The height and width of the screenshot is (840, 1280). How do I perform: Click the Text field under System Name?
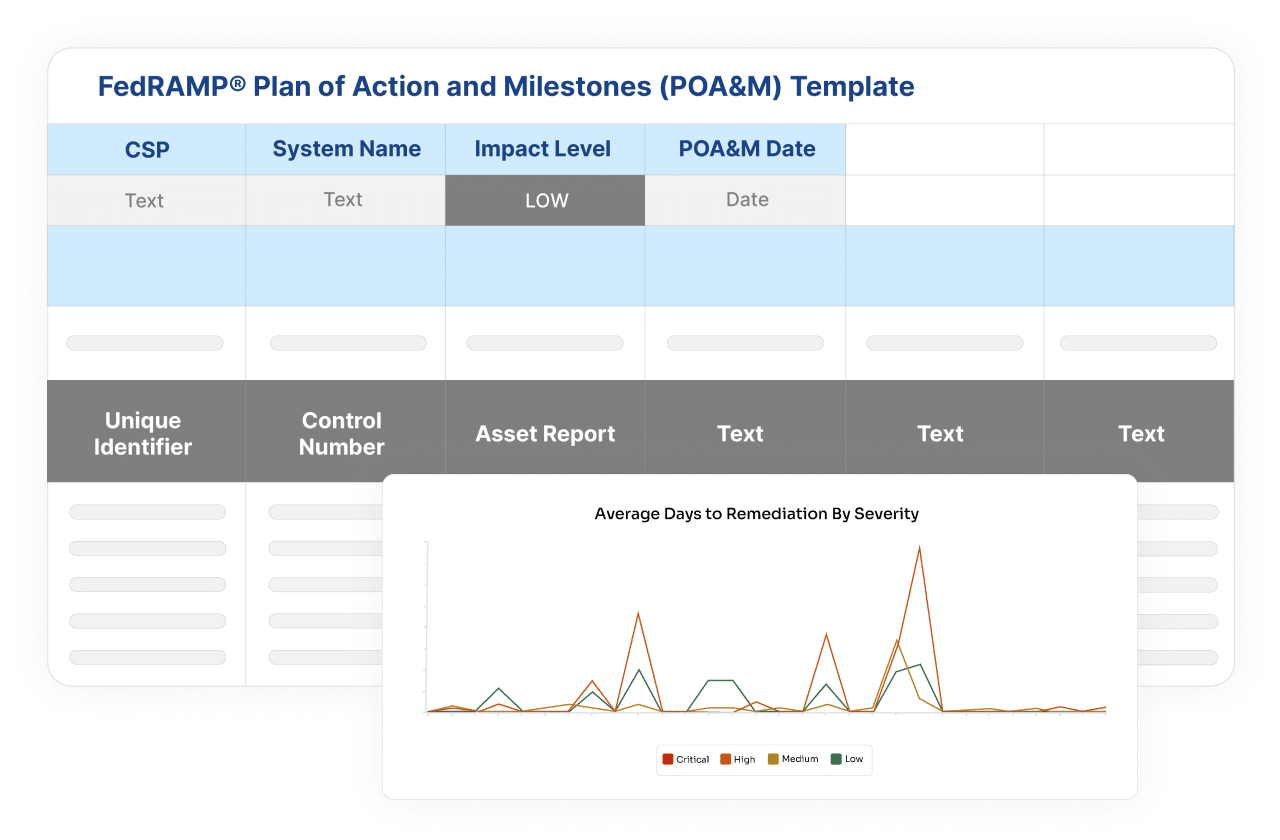click(x=343, y=200)
